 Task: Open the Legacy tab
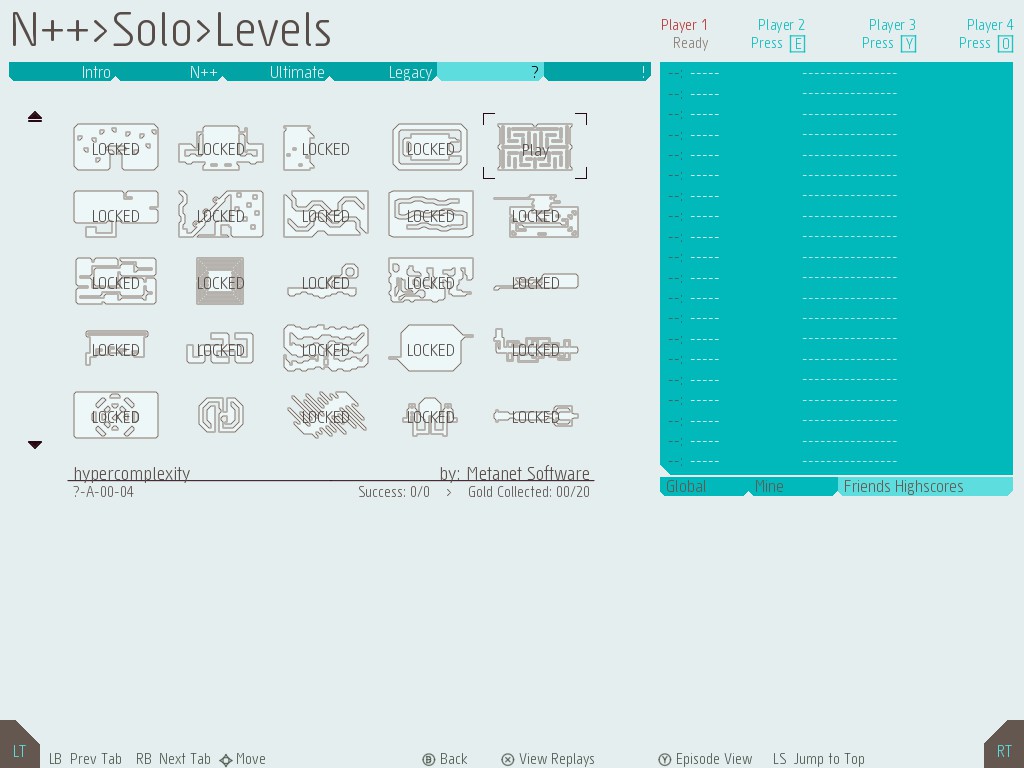coord(385,72)
